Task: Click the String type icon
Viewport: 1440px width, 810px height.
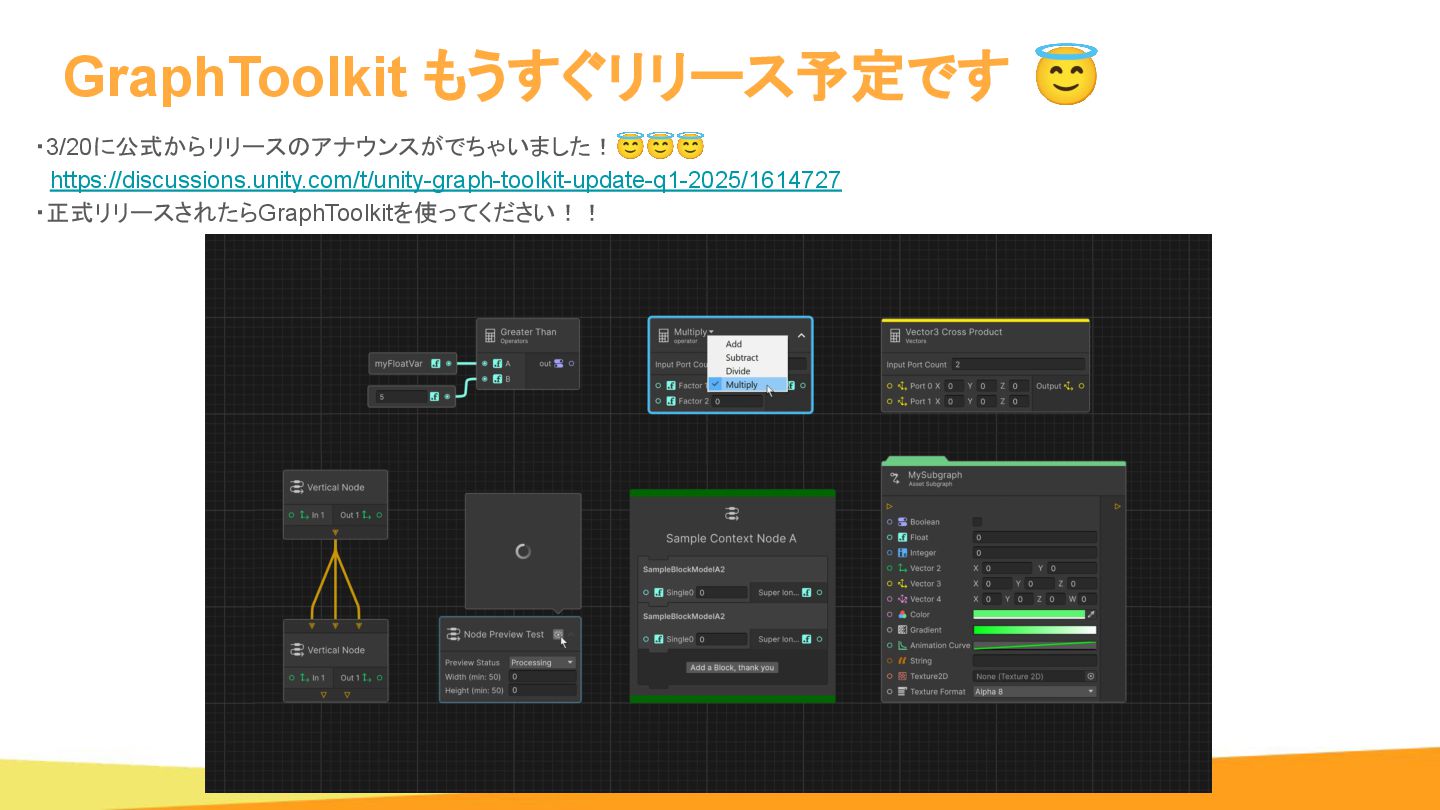Action: pos(902,661)
